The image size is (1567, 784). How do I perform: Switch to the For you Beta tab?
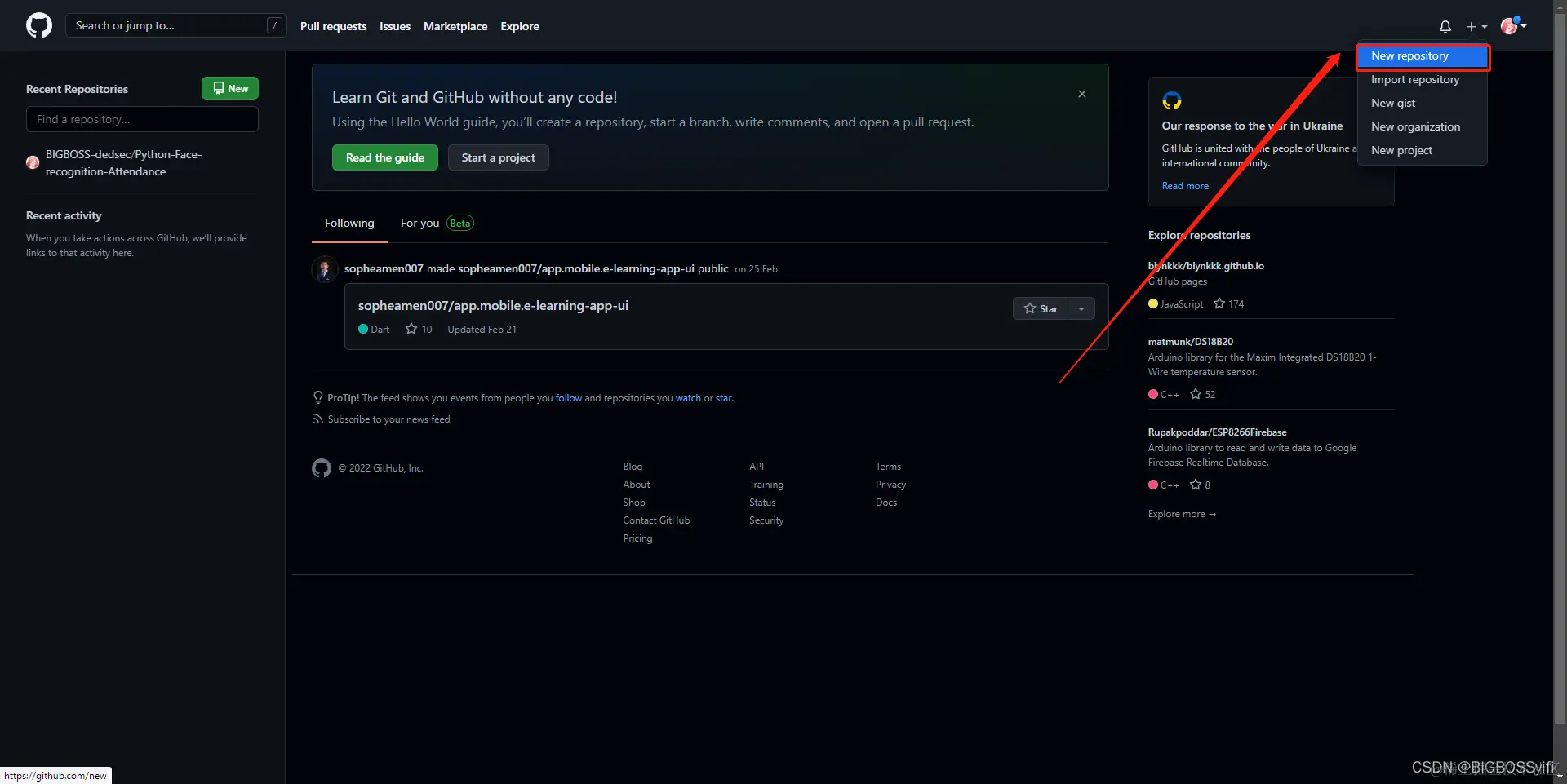[437, 223]
